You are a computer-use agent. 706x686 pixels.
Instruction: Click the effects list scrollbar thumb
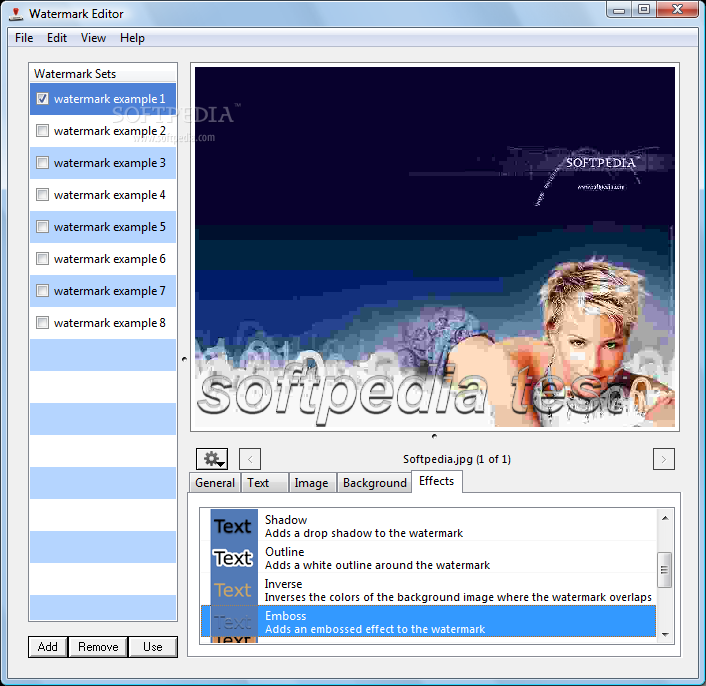coord(665,570)
